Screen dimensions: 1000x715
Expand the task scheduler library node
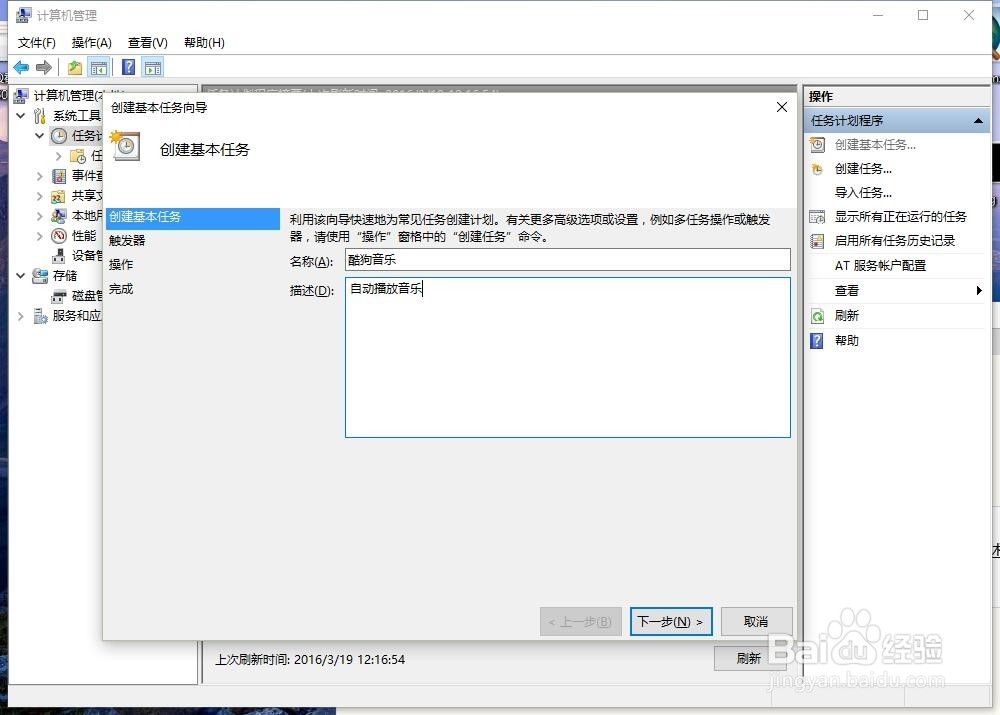pyautogui.click(x=58, y=156)
